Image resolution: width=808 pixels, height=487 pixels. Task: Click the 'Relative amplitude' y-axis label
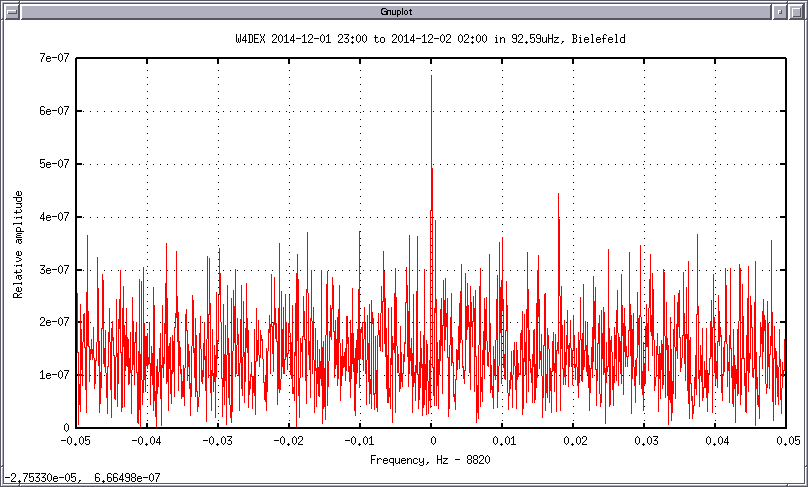[18, 243]
